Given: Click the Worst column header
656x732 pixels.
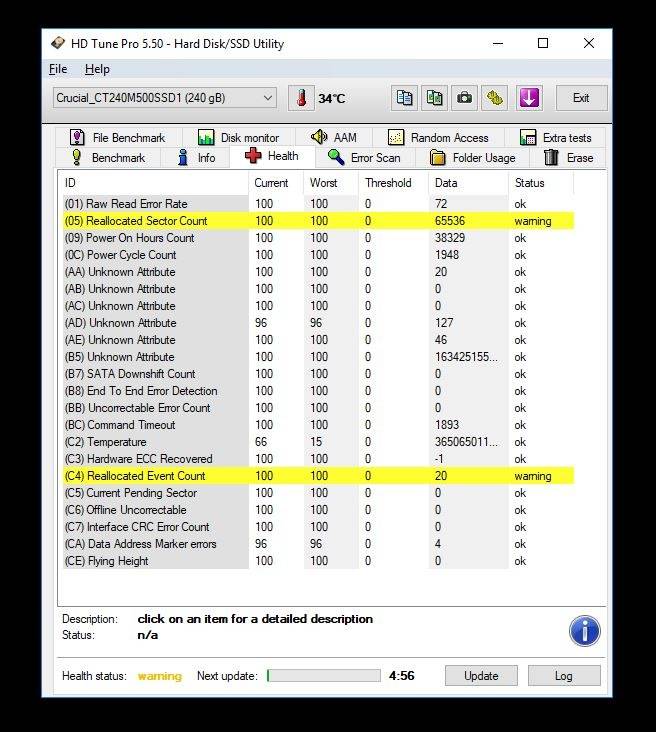Looking at the screenshot, I should tap(331, 183).
